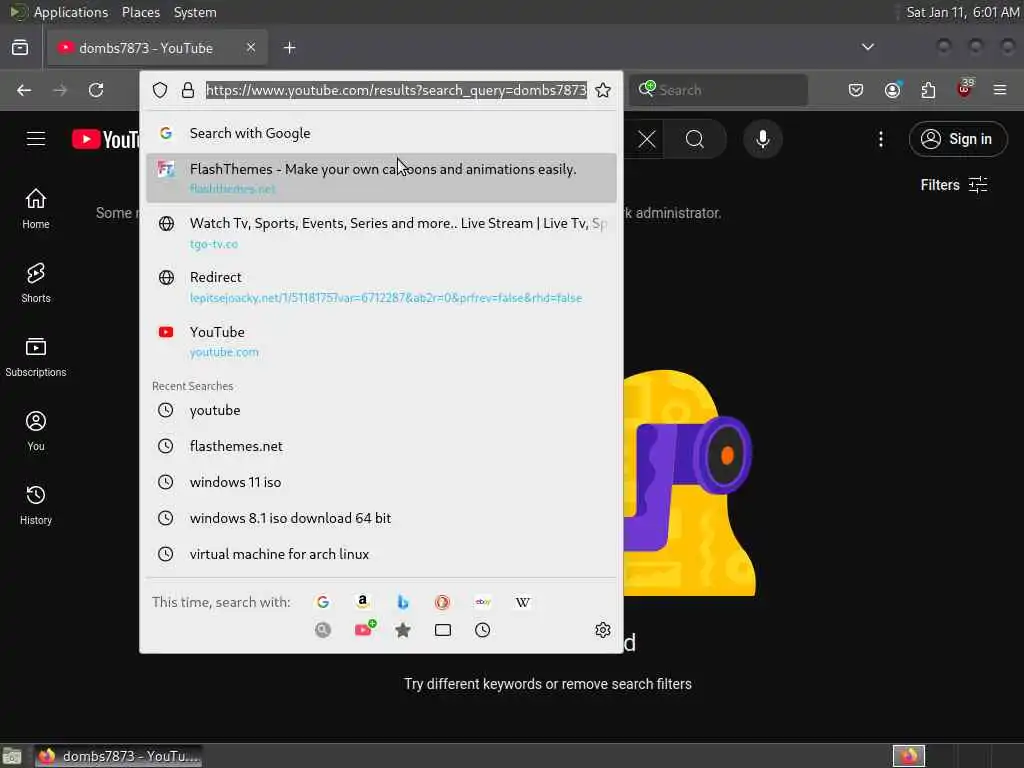Screen dimensions: 1024x768
Task: Open the System menu
Action: point(195,12)
